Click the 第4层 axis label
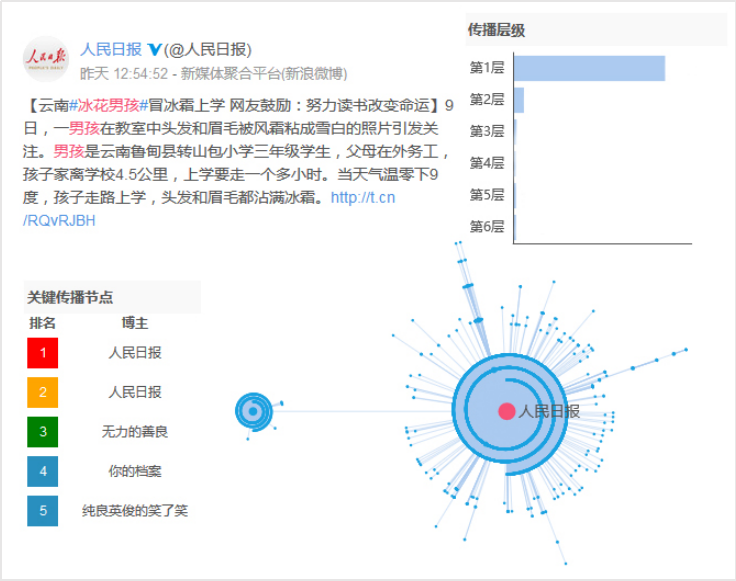 click(487, 163)
